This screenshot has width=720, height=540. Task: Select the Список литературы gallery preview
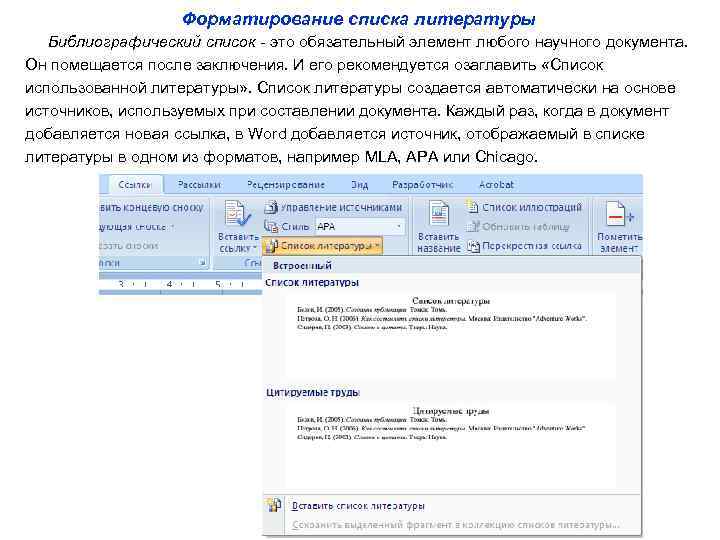450,335
